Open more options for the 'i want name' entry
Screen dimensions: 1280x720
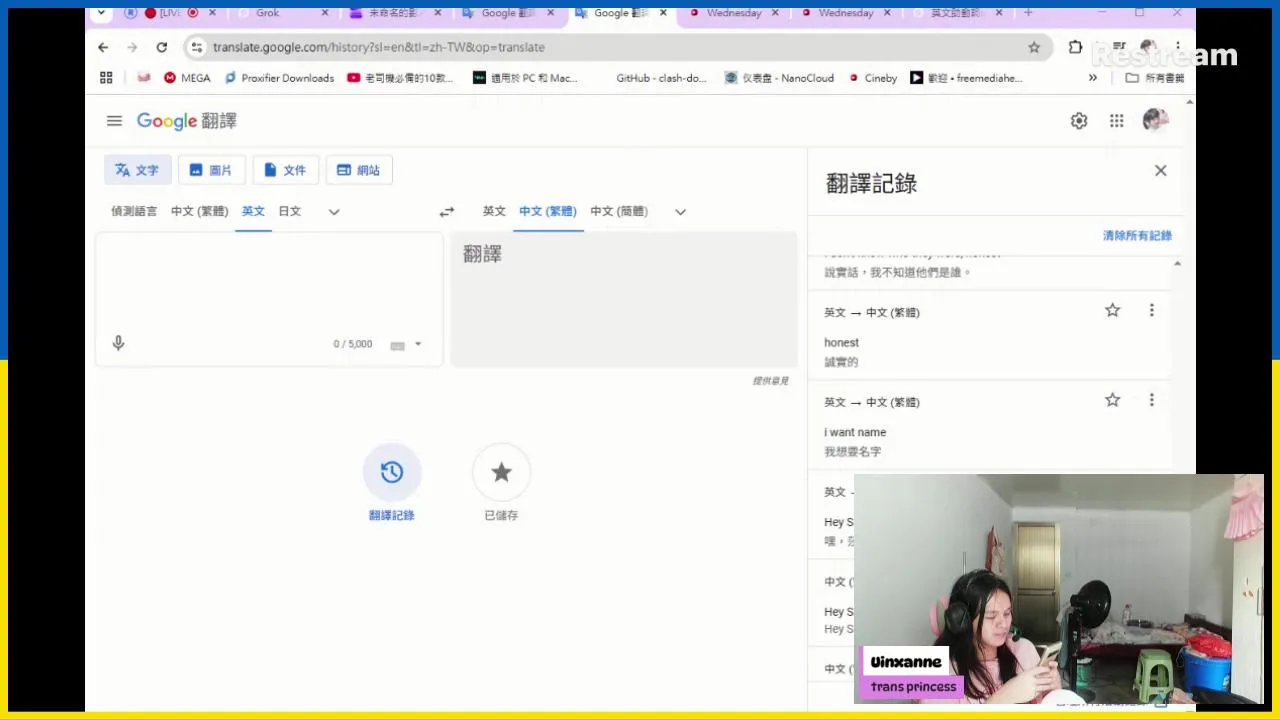pos(1151,400)
